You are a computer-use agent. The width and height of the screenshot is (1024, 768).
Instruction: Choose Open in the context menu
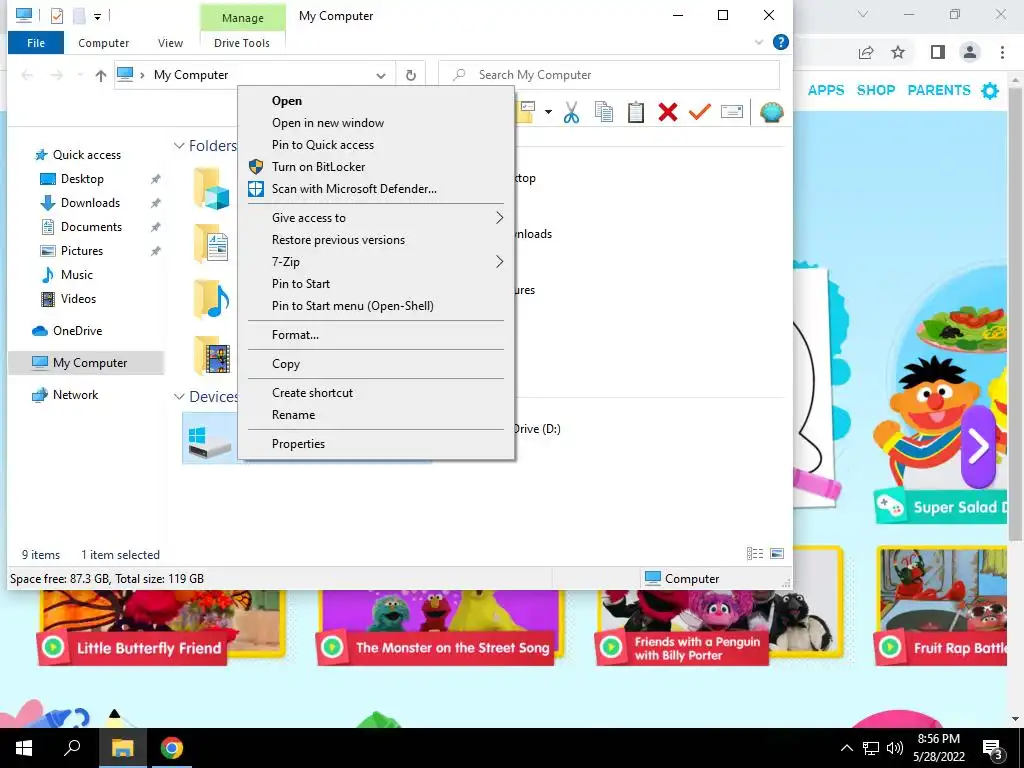point(376,101)
